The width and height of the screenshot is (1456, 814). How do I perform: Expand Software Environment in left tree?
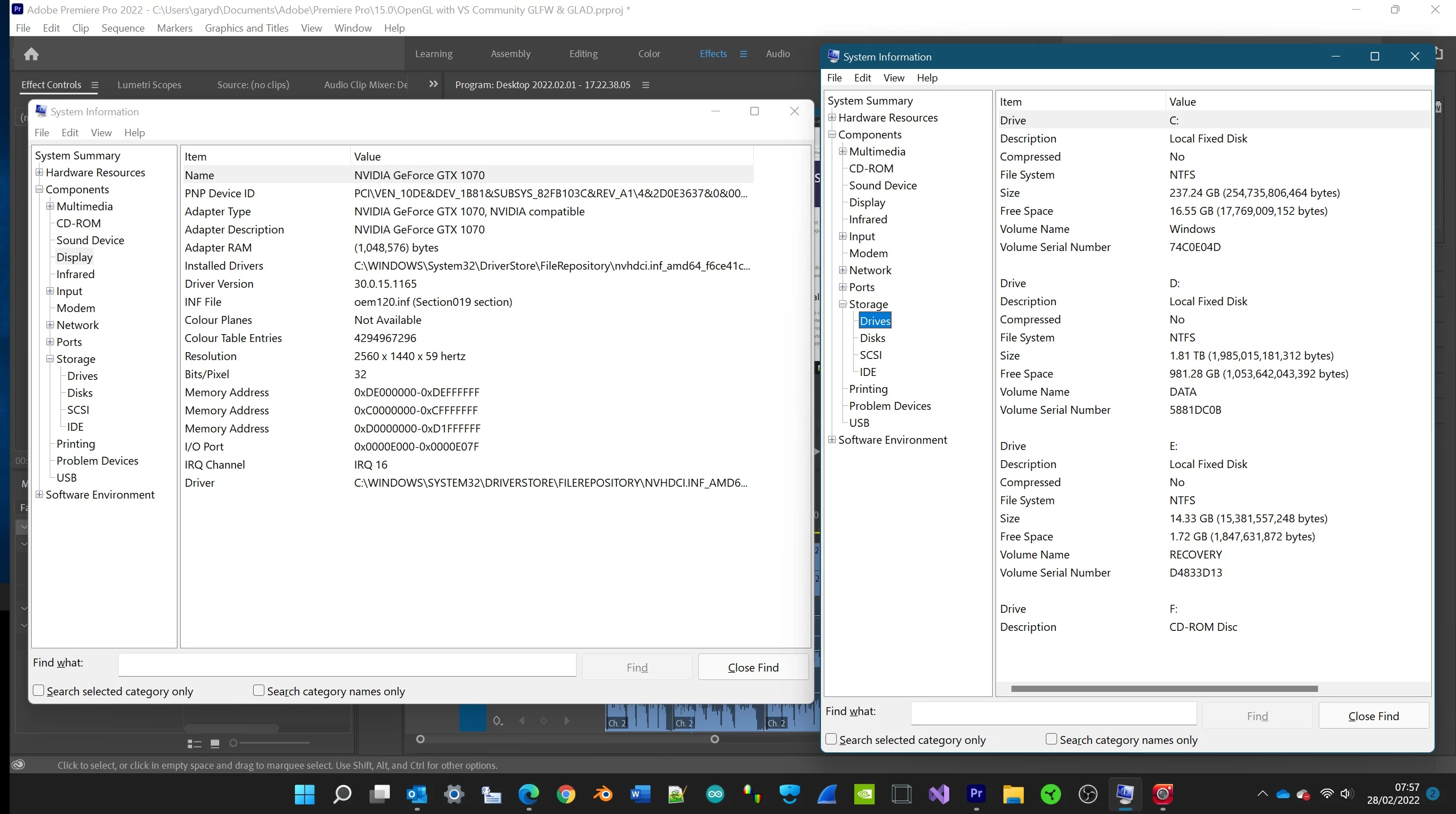coord(40,495)
